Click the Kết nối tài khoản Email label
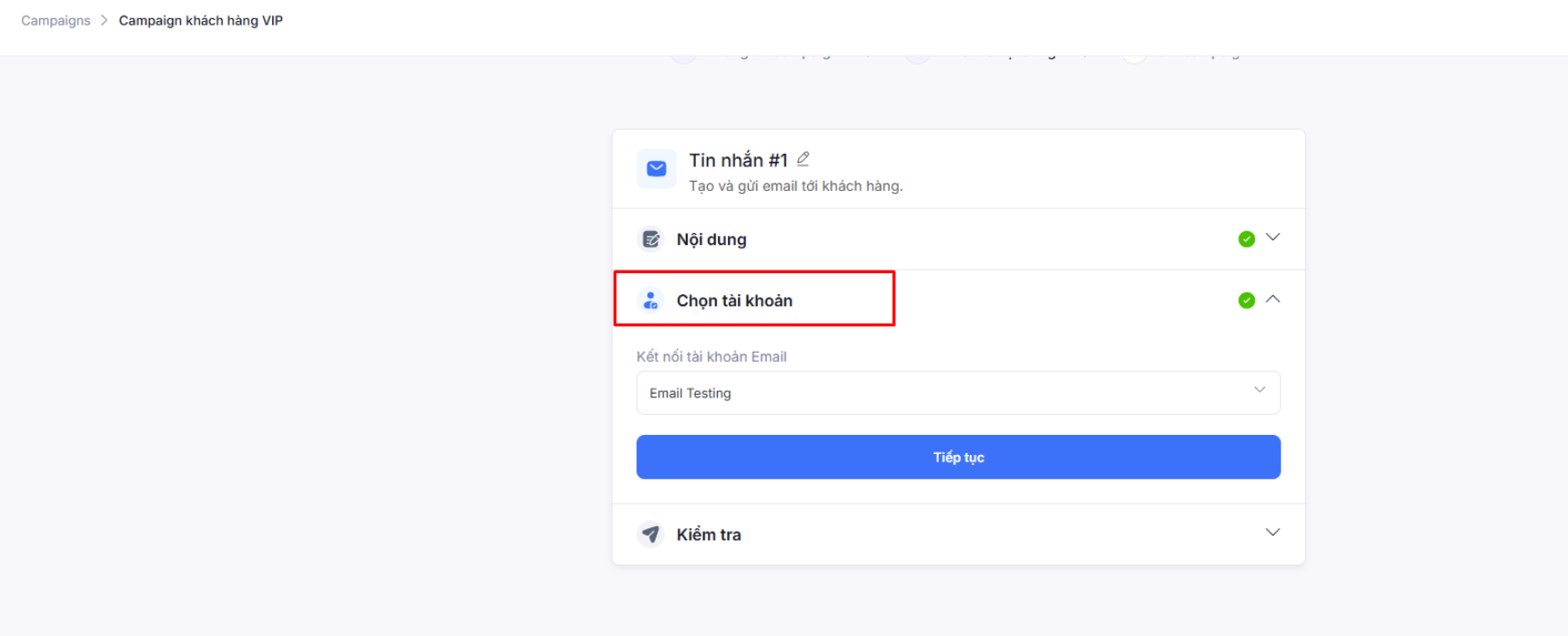The height and width of the screenshot is (636, 1568). click(711, 356)
